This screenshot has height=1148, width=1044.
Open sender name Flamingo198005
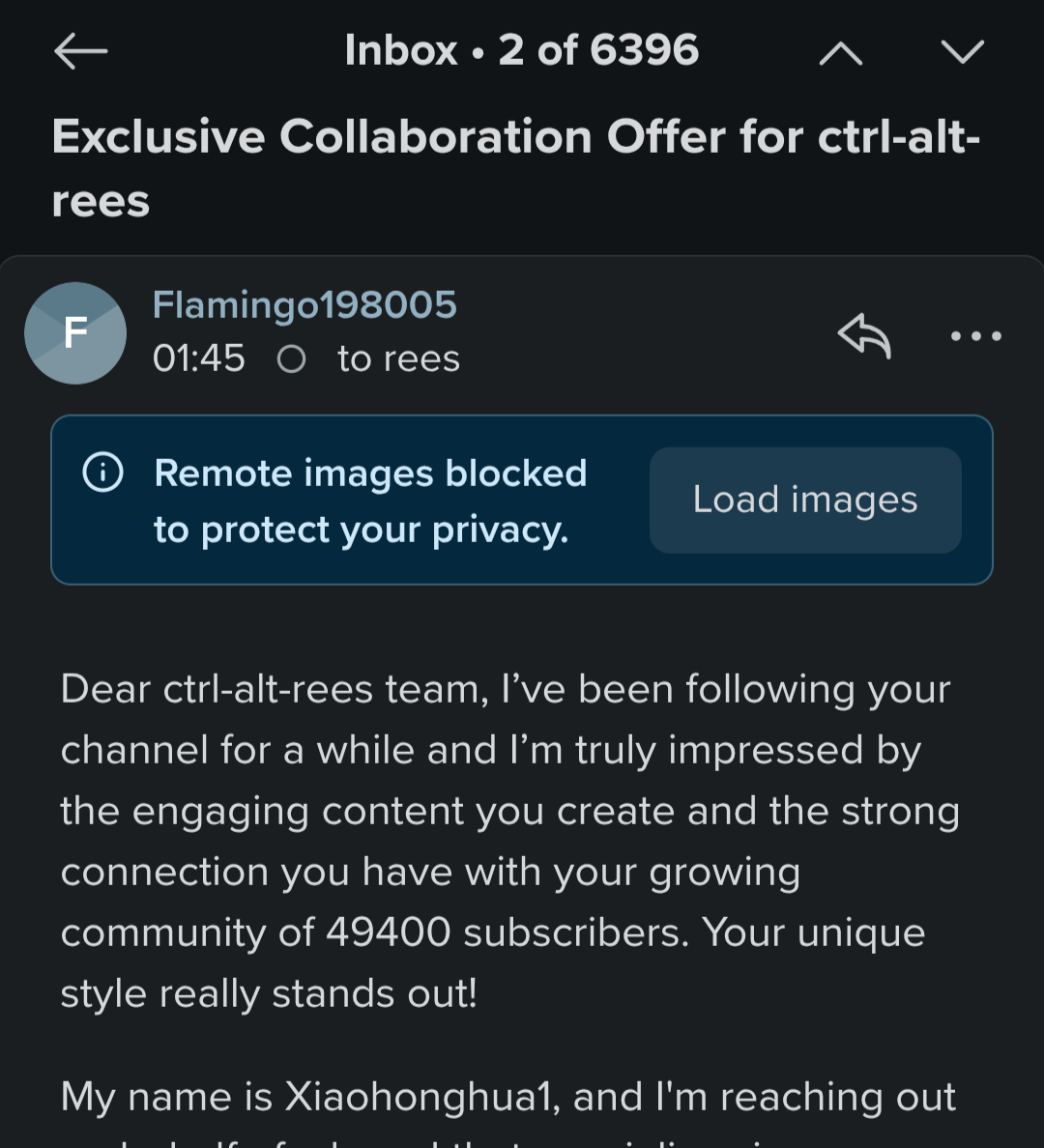point(304,305)
